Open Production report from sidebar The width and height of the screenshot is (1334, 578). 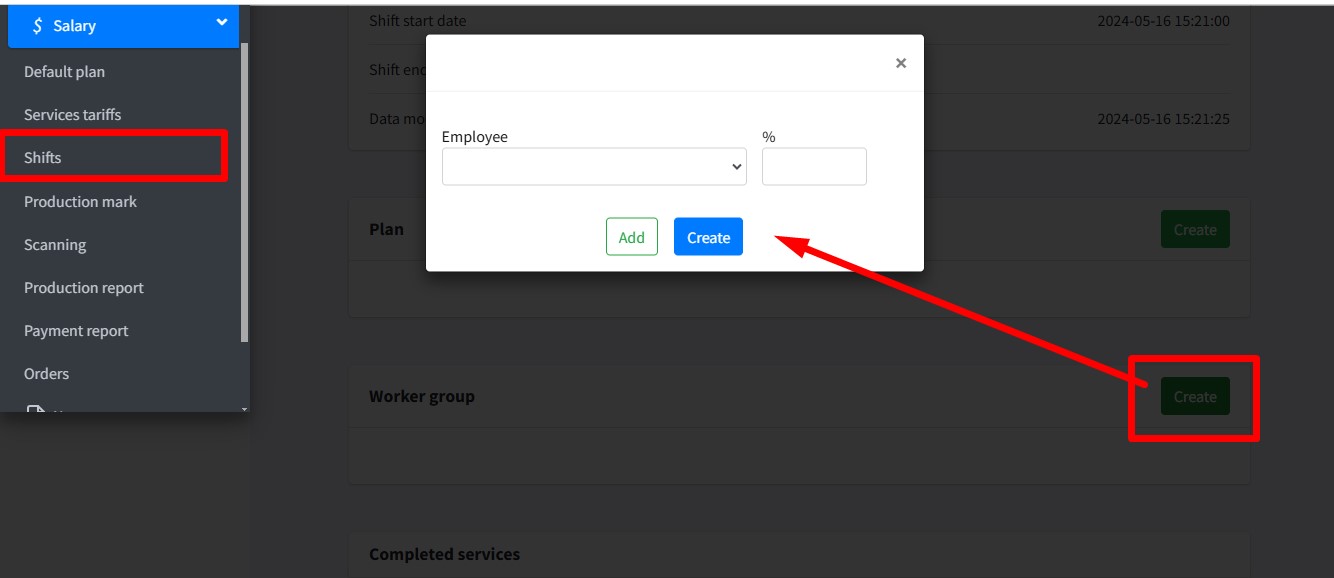[x=84, y=288]
